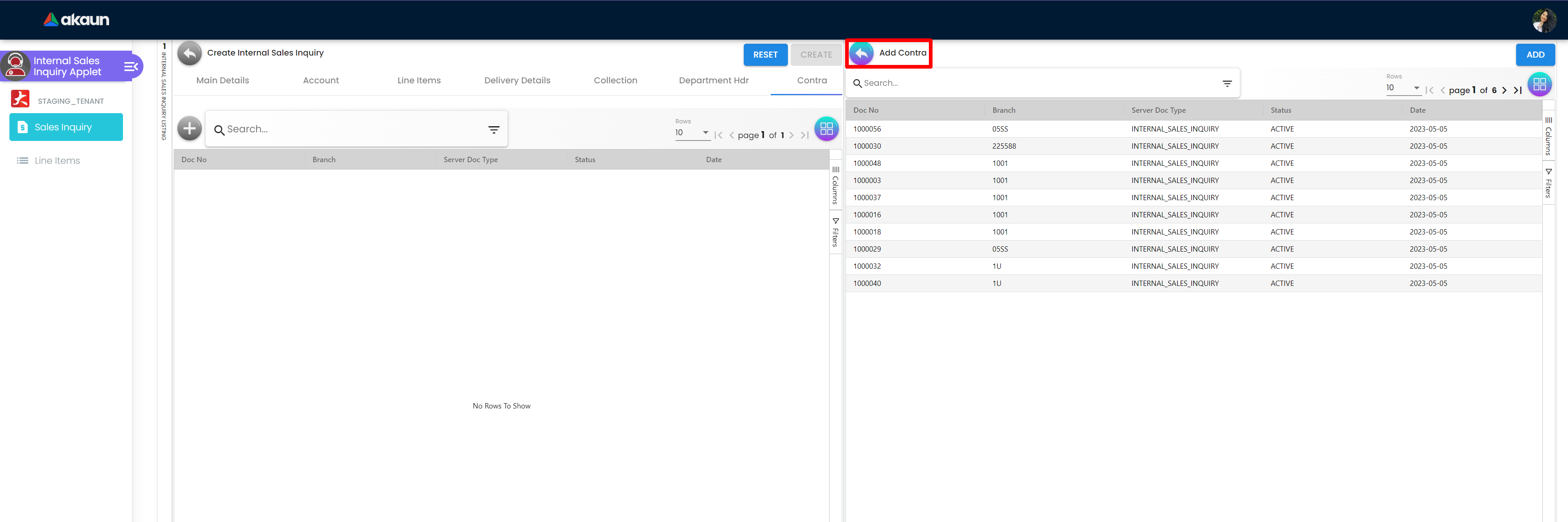Toggle the Columns side panel in the Contra tab

pos(835,185)
